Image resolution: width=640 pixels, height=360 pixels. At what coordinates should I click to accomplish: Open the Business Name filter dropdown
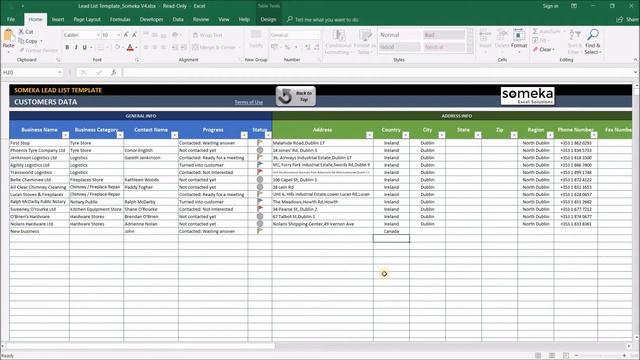point(65,135)
